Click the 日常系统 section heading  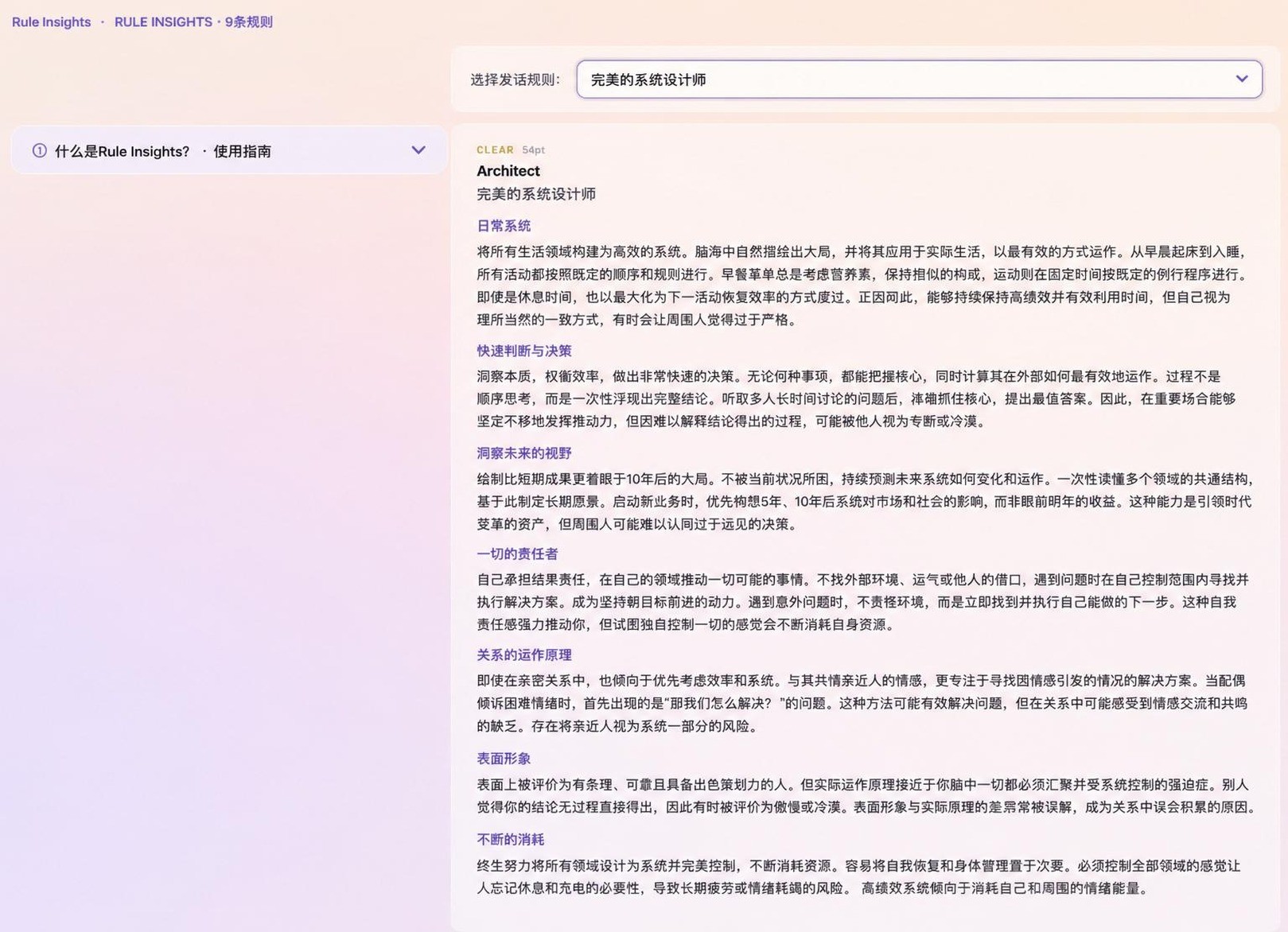(x=504, y=226)
